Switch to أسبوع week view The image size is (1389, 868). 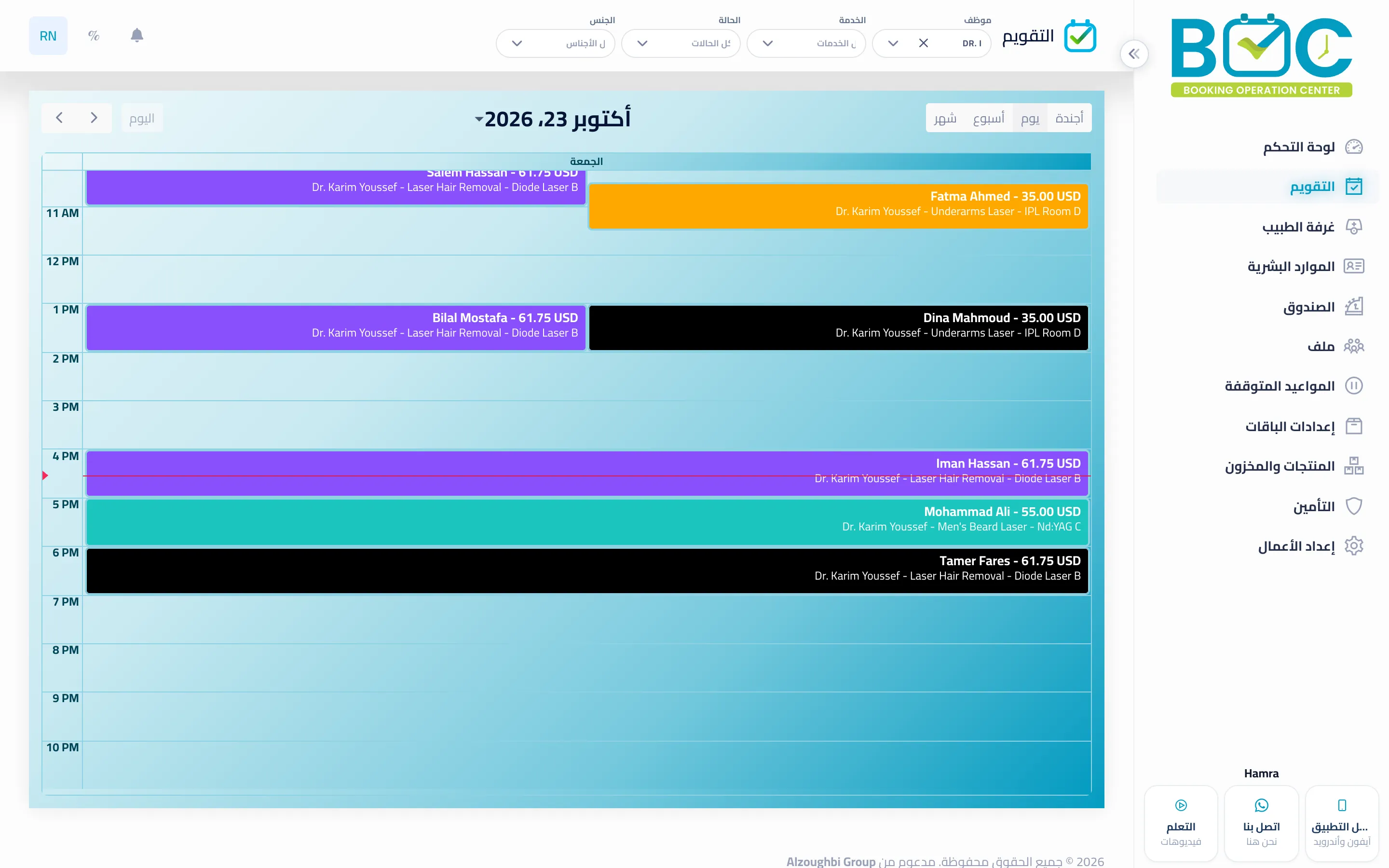point(988,118)
